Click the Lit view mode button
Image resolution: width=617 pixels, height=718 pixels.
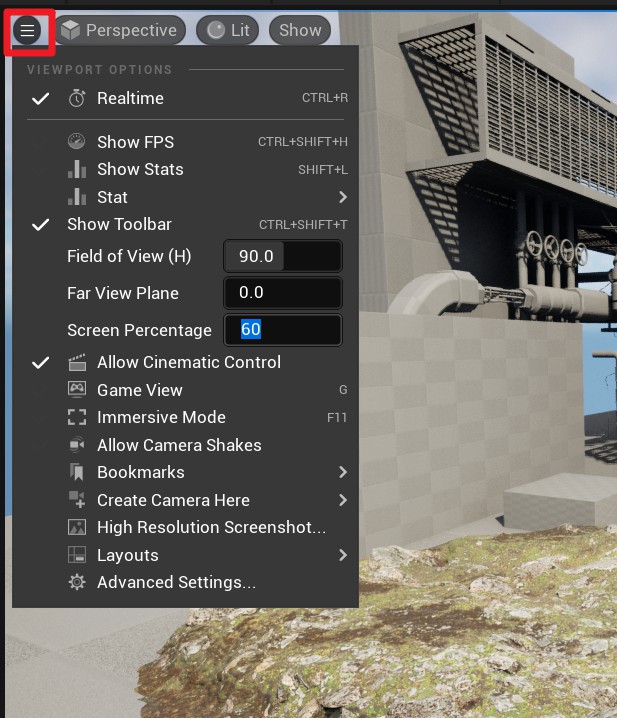point(228,30)
